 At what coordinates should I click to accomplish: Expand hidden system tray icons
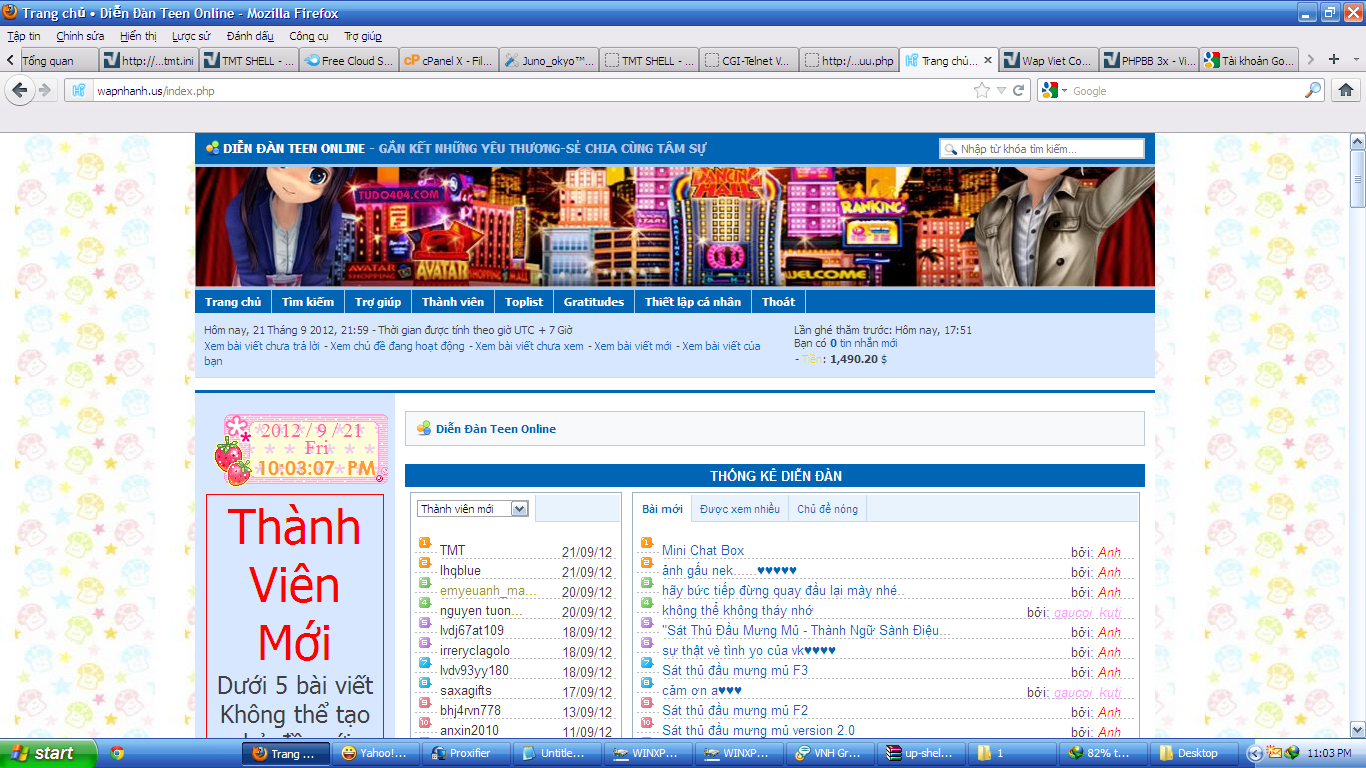[1255, 753]
